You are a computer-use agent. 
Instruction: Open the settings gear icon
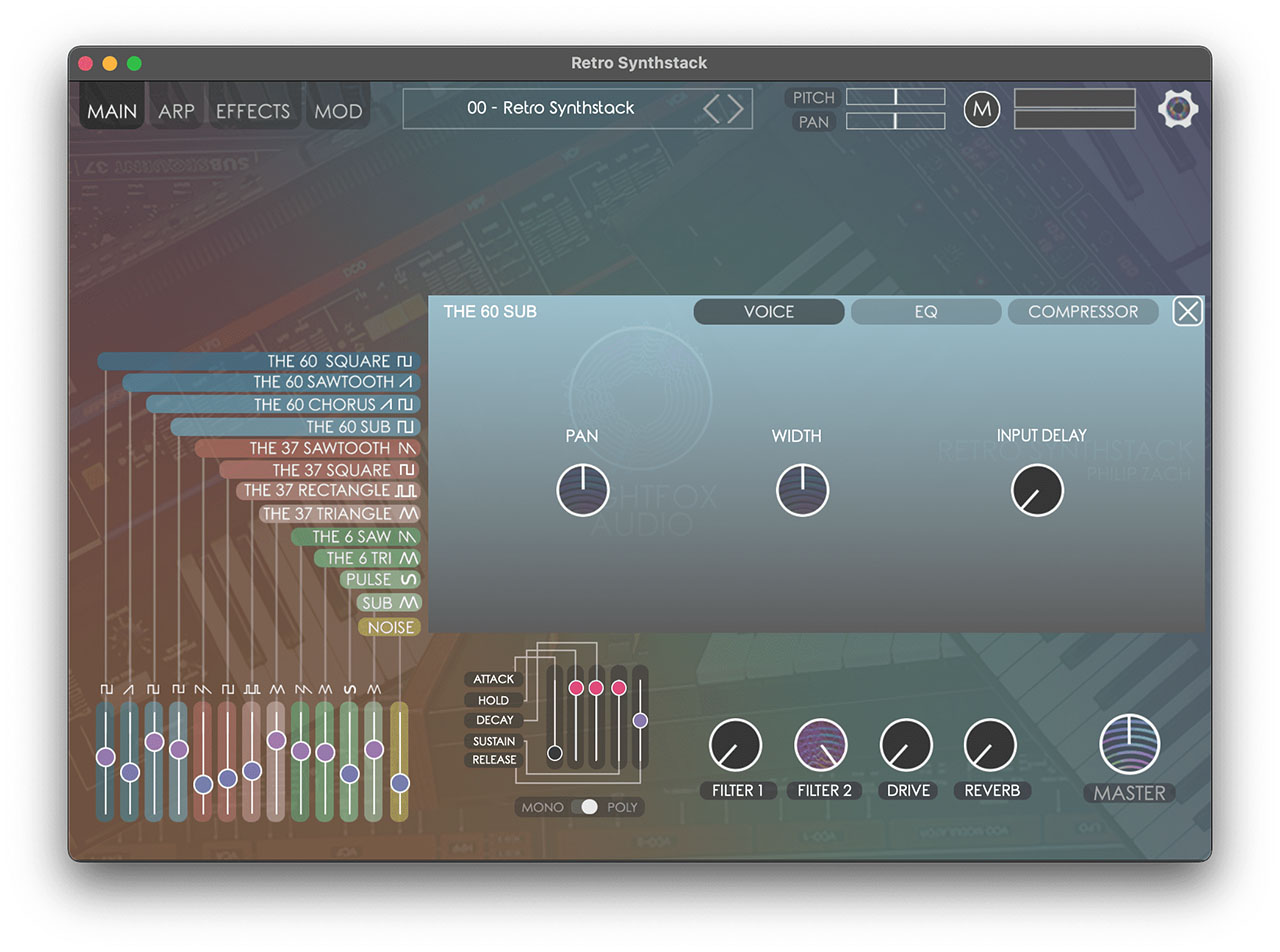pyautogui.click(x=1178, y=108)
